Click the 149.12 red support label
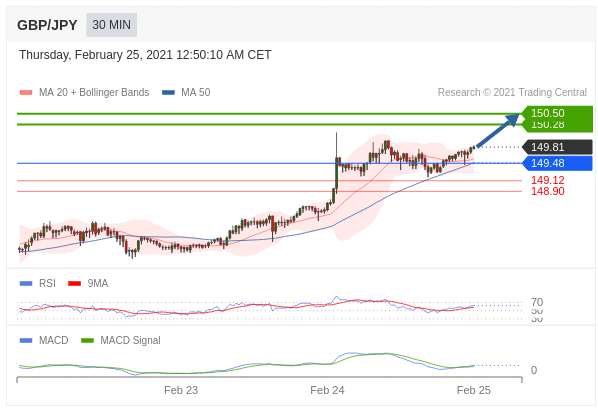598x409 pixels. (x=548, y=180)
